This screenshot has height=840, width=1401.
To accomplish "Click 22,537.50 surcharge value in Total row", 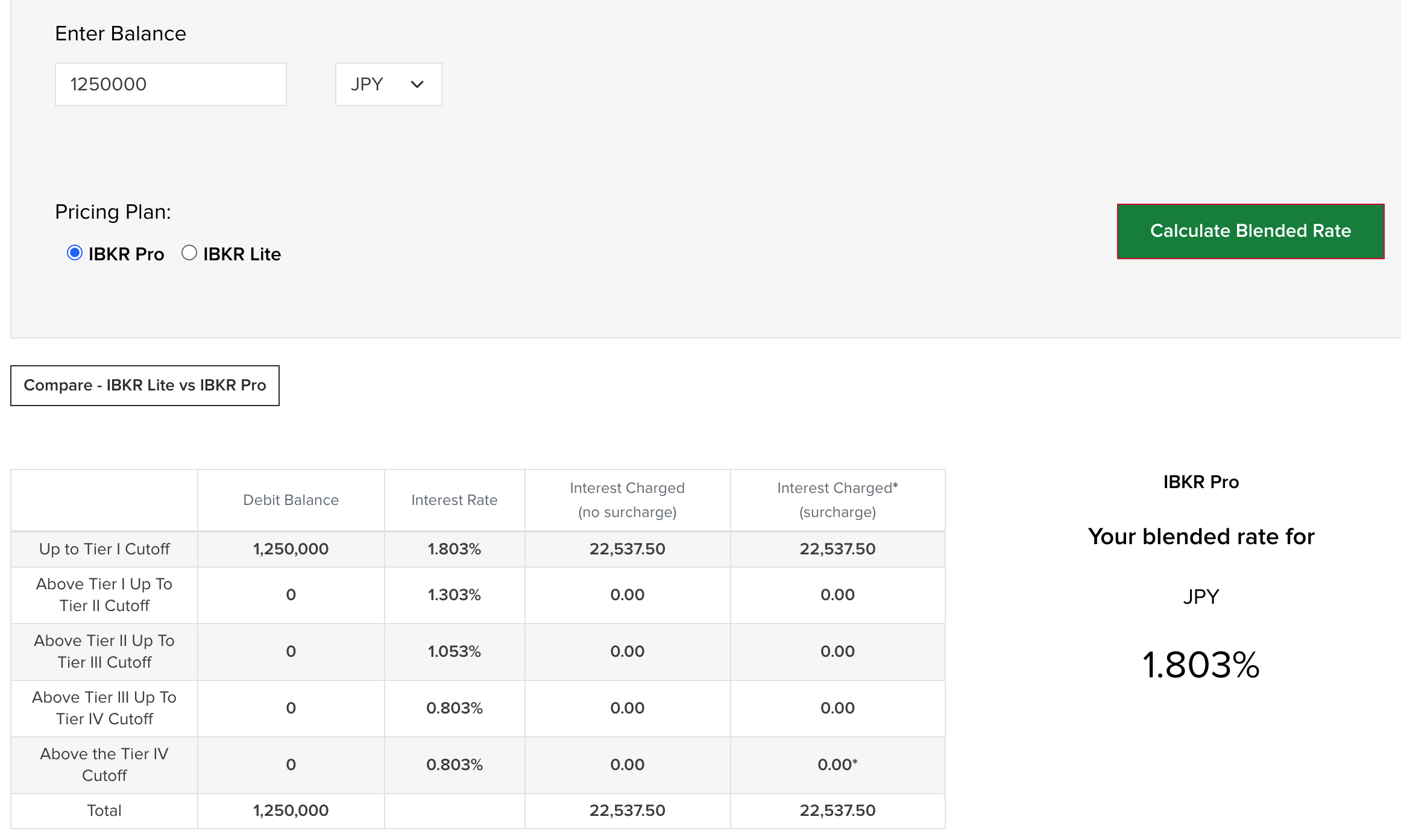I will (x=837, y=810).
